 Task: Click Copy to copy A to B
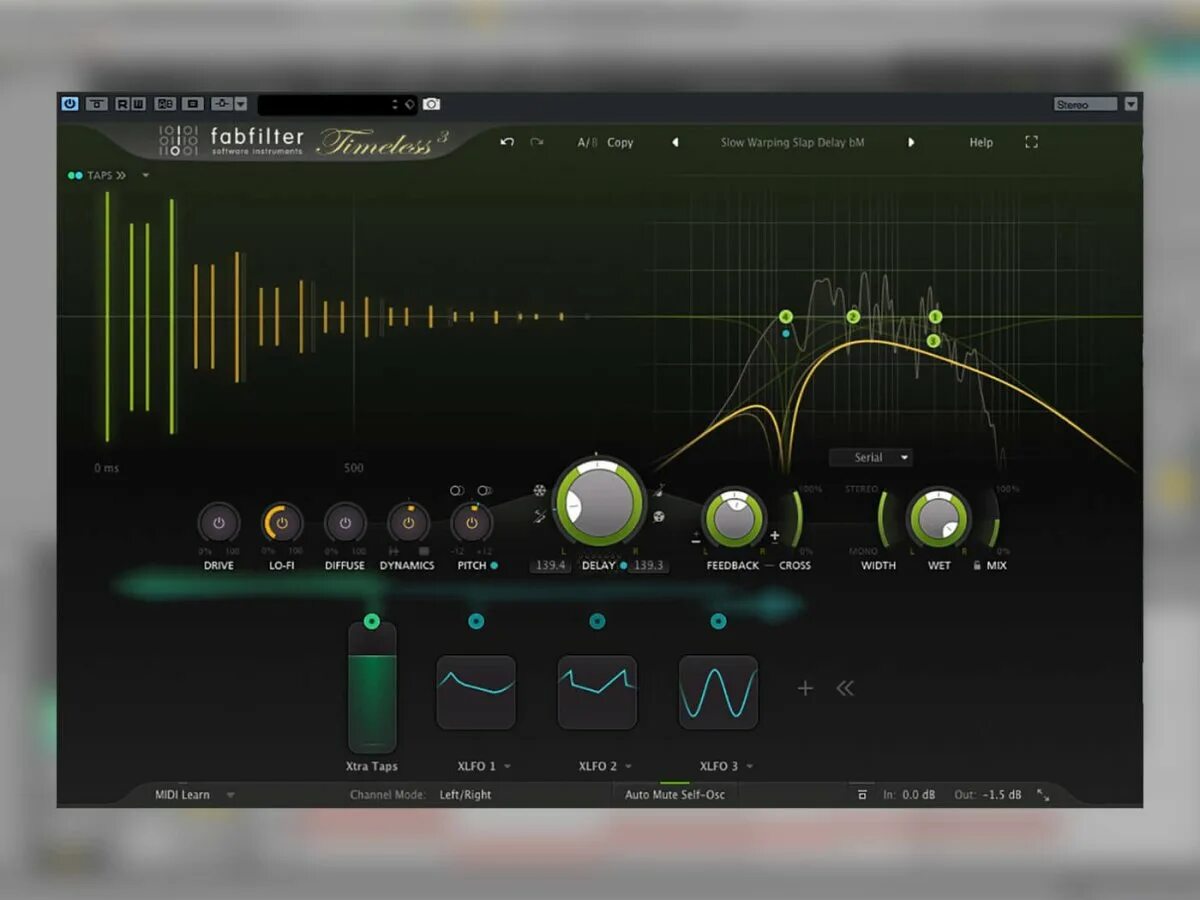pos(620,143)
